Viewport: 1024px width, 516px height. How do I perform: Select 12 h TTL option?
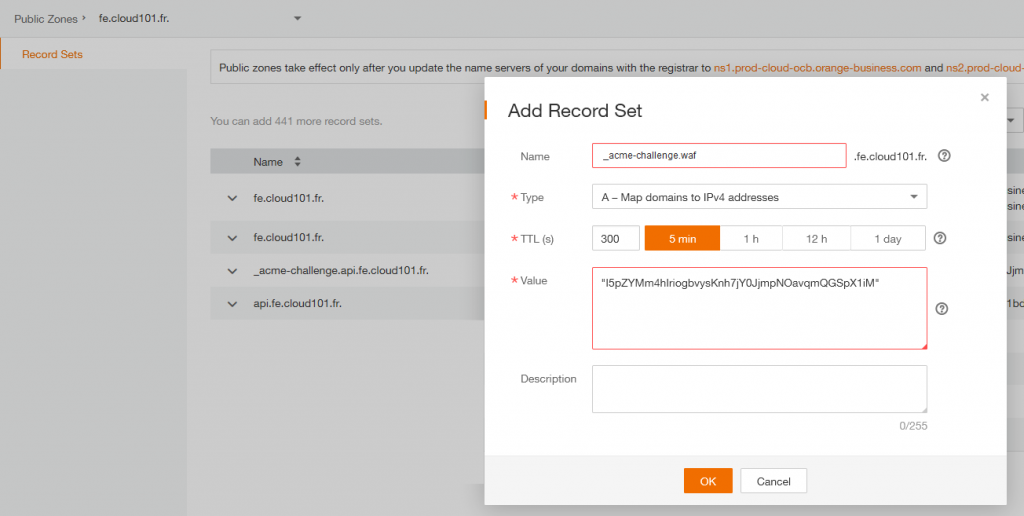point(816,238)
